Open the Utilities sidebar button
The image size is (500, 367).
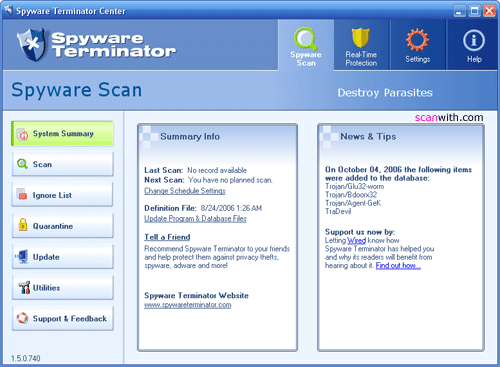(62, 287)
